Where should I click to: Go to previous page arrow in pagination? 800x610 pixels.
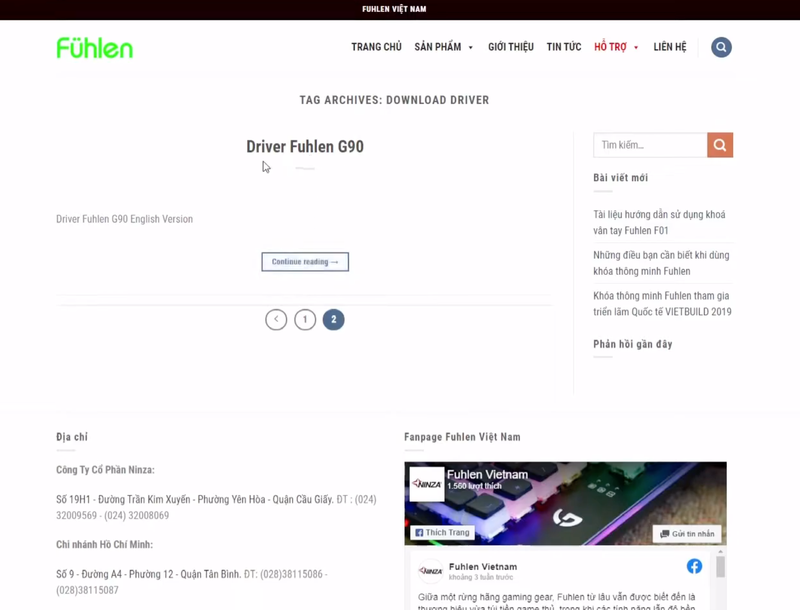tap(276, 320)
